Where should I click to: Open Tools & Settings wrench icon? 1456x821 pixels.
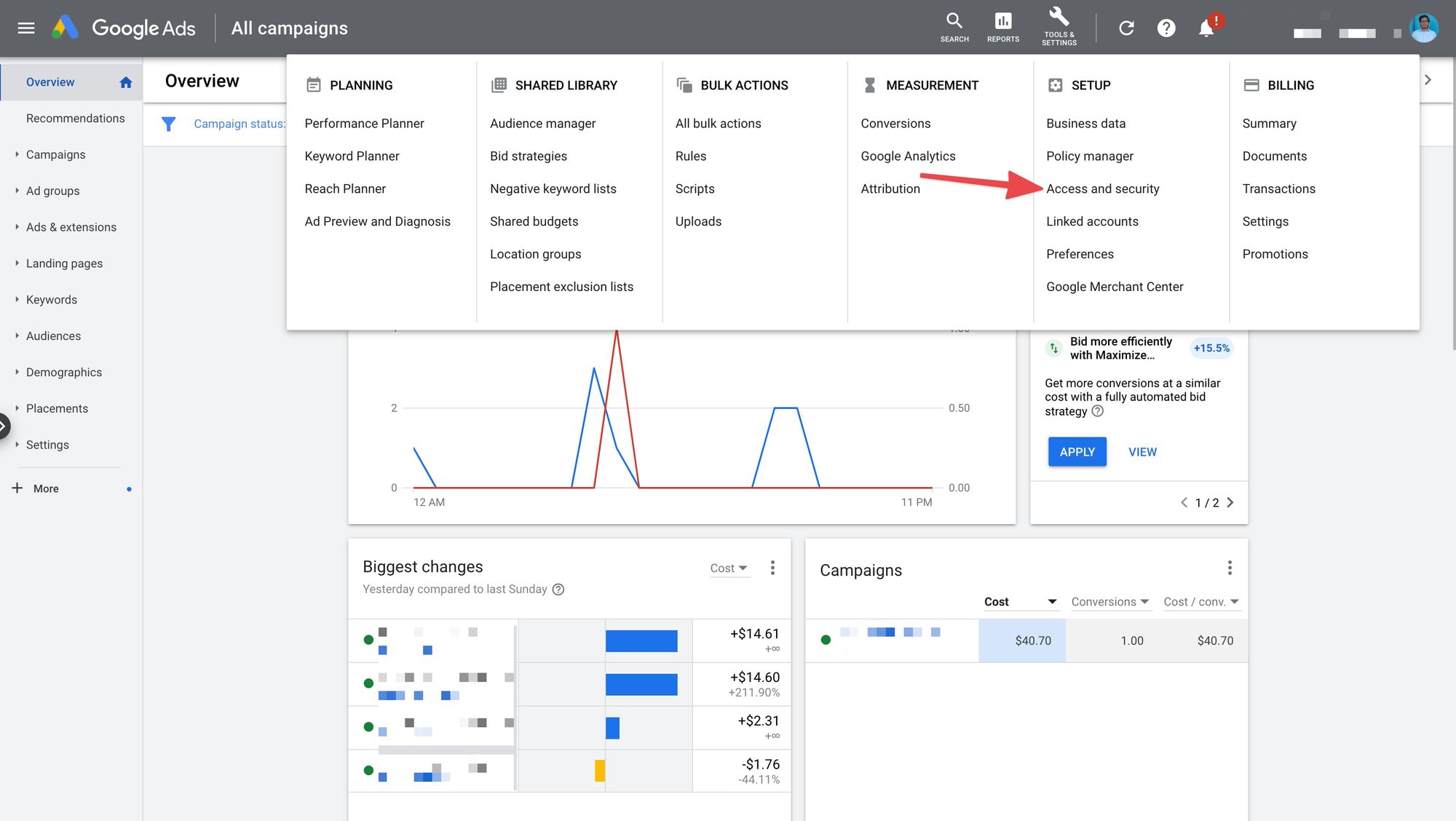pyautogui.click(x=1059, y=27)
